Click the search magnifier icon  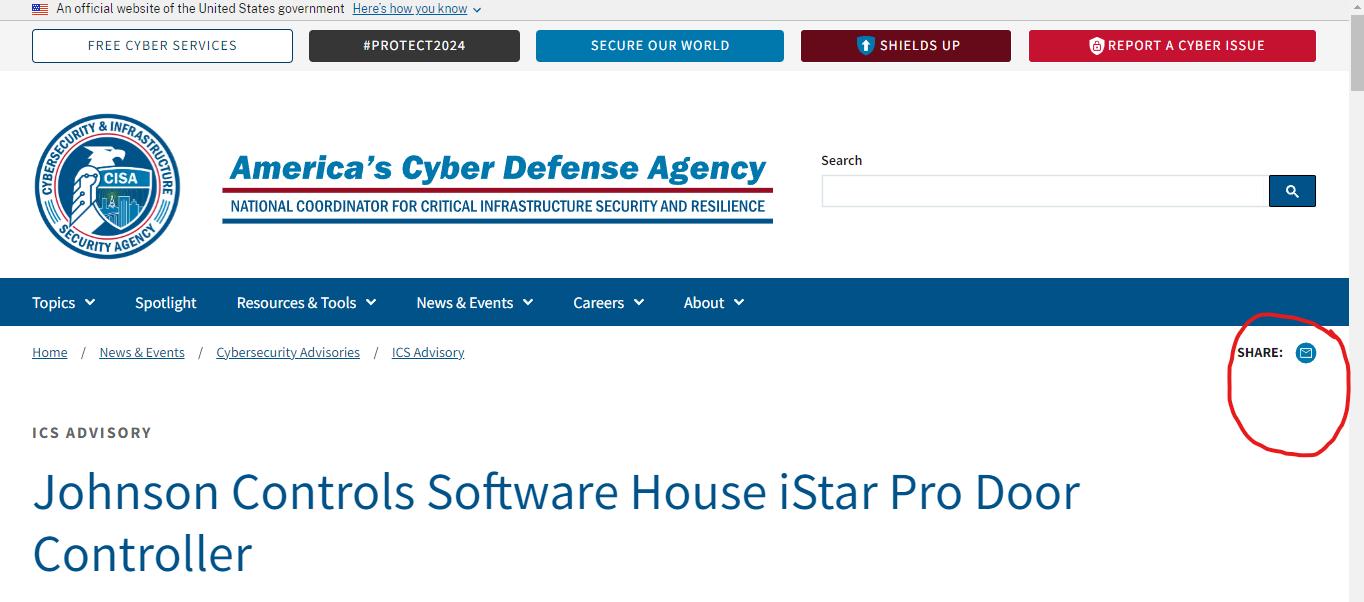click(x=1291, y=190)
